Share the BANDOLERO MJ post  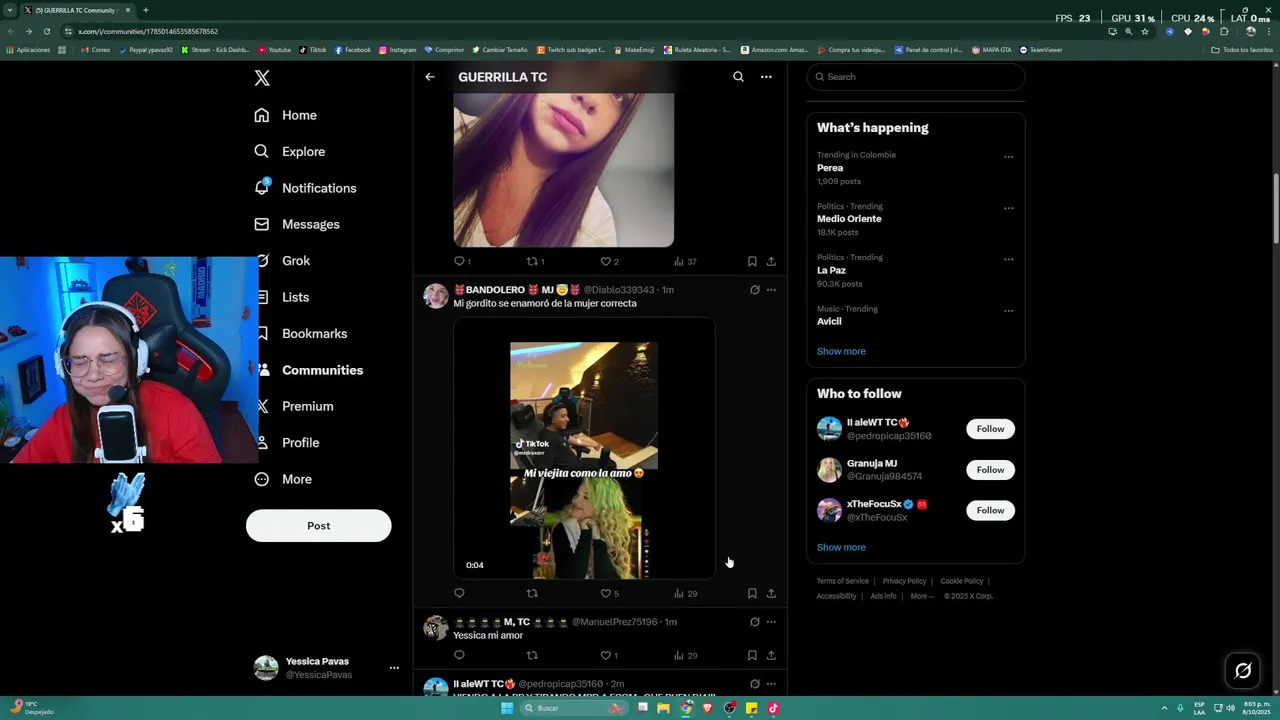[x=771, y=593]
